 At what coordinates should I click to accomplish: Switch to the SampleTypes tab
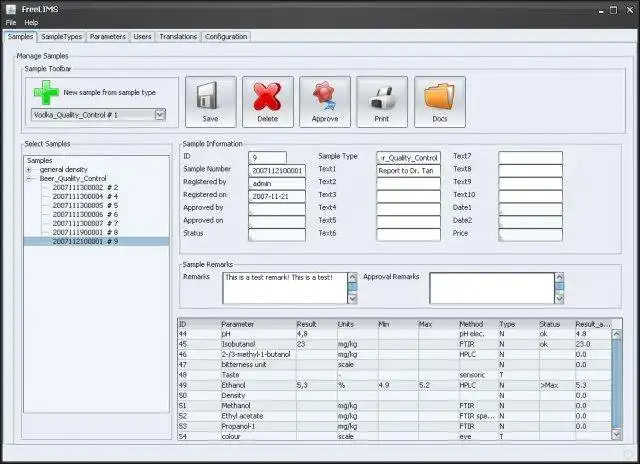click(61, 37)
